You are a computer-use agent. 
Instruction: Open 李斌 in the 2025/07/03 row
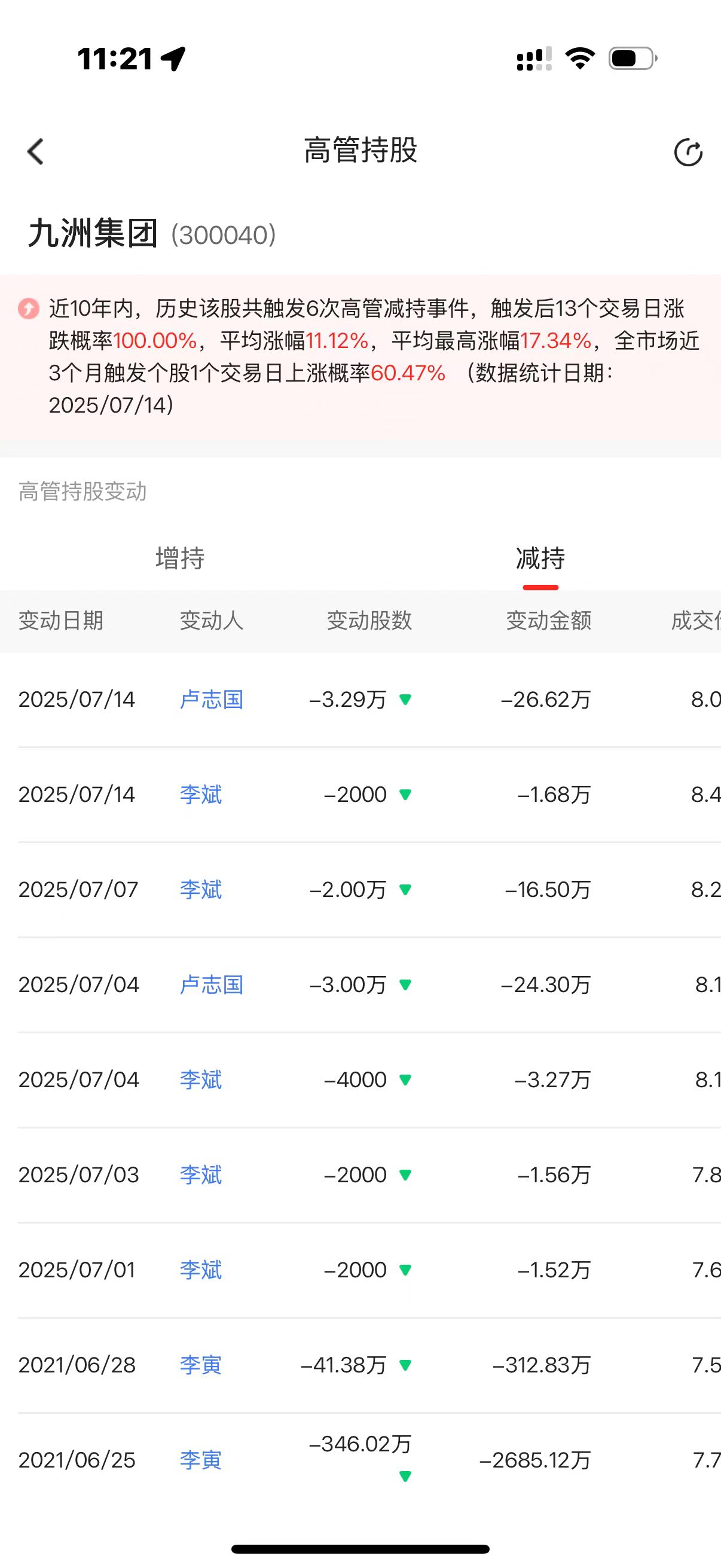(201, 1175)
